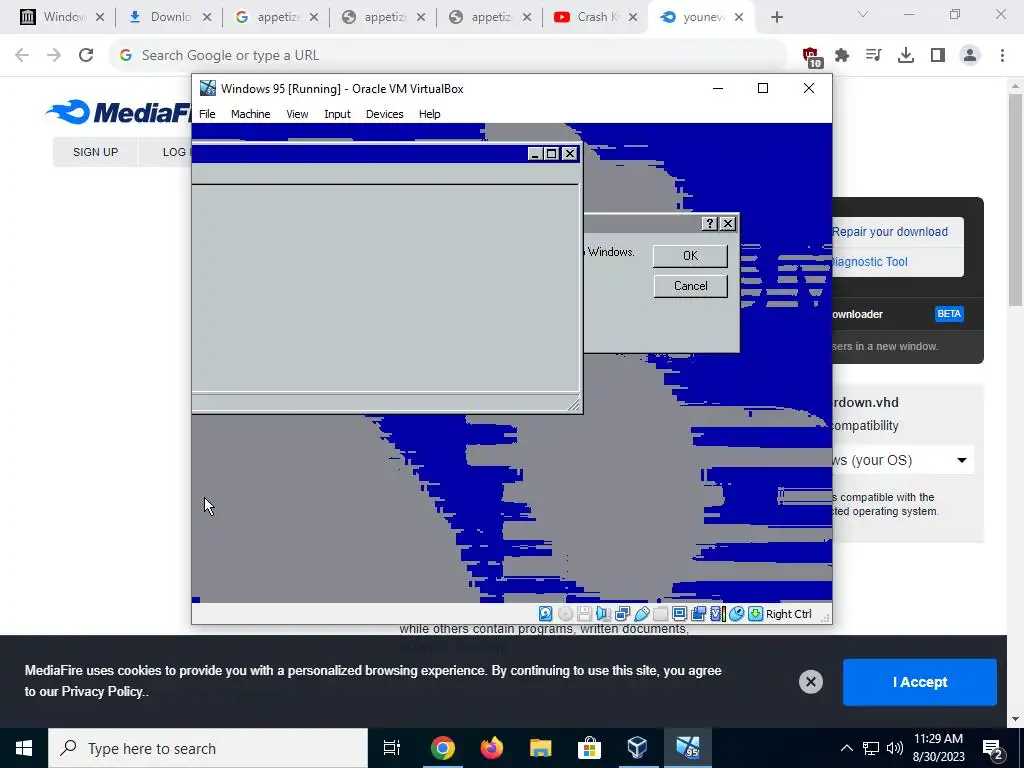This screenshot has height=768, width=1024.
Task: Click the Chrome back arrow
Action: (x=22, y=56)
